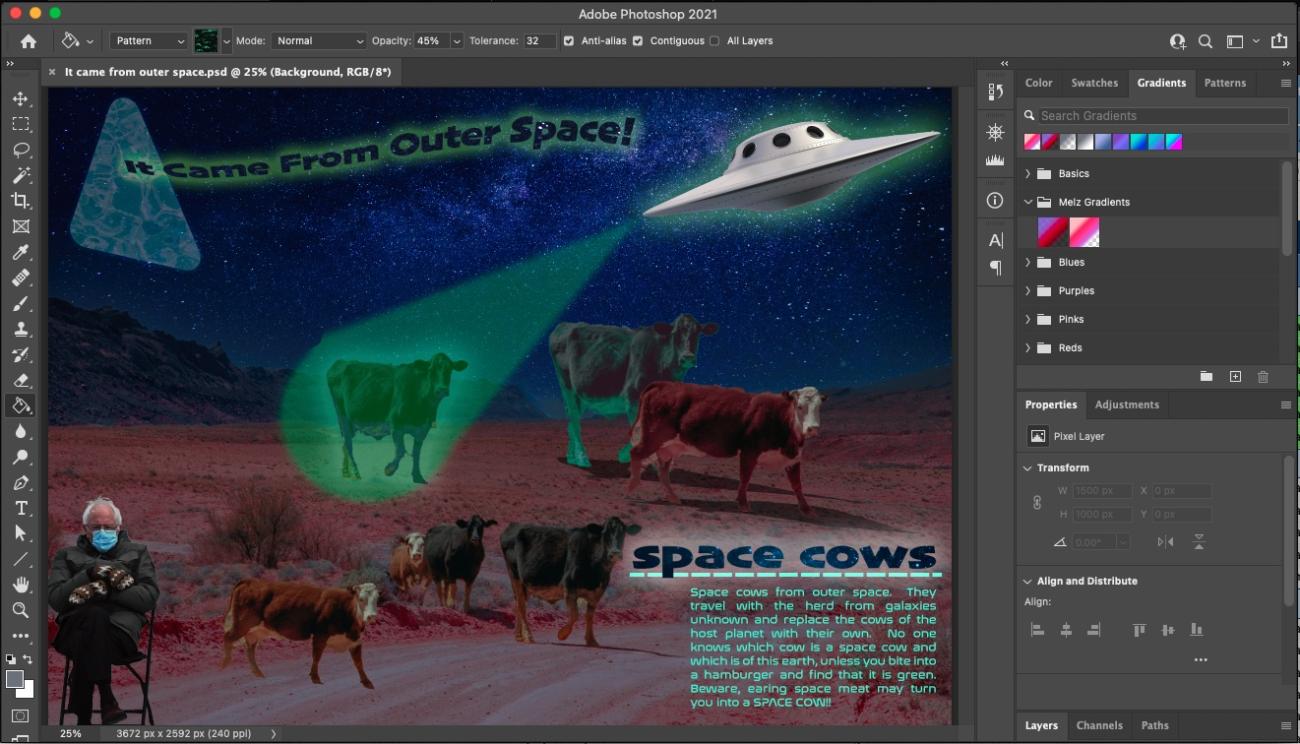Switch to the Patterns tab
Image resolution: width=1300 pixels, height=744 pixels.
coord(1225,83)
